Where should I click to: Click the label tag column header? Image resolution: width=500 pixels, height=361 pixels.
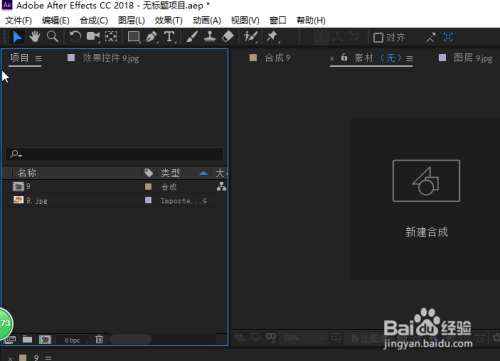(148, 173)
